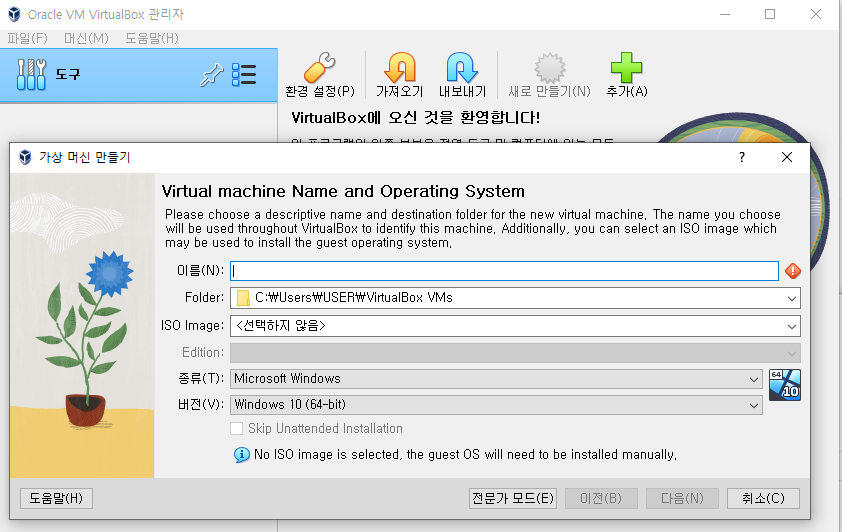Click the 다음(N) next button

coord(682,498)
